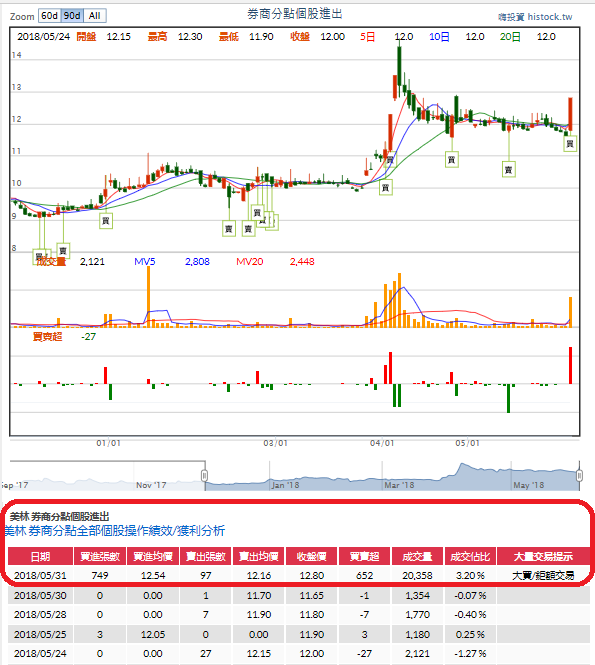The image size is (595, 665).
Task: Click the 成交佔比 column header
Action: click(x=470, y=556)
